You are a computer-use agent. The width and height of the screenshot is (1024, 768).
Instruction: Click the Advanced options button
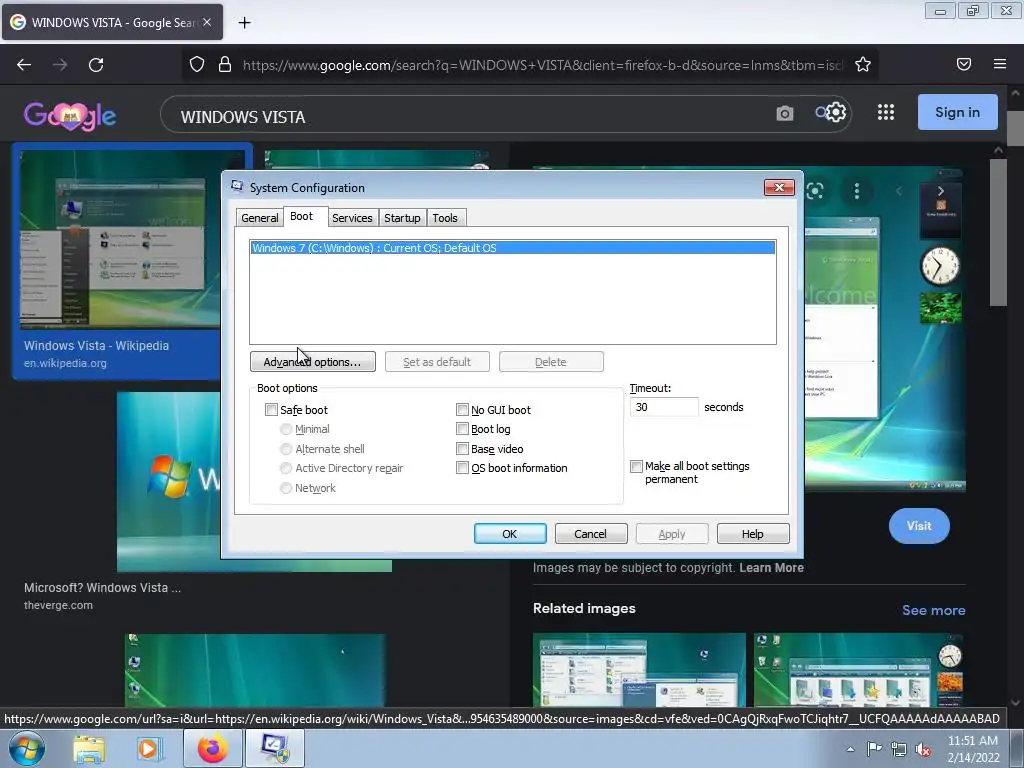(313, 362)
